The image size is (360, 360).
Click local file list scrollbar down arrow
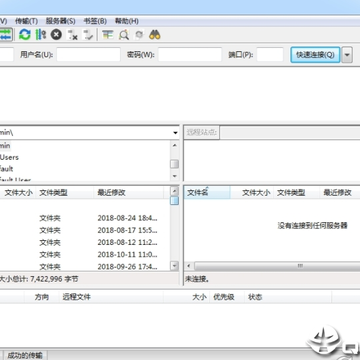click(175, 266)
